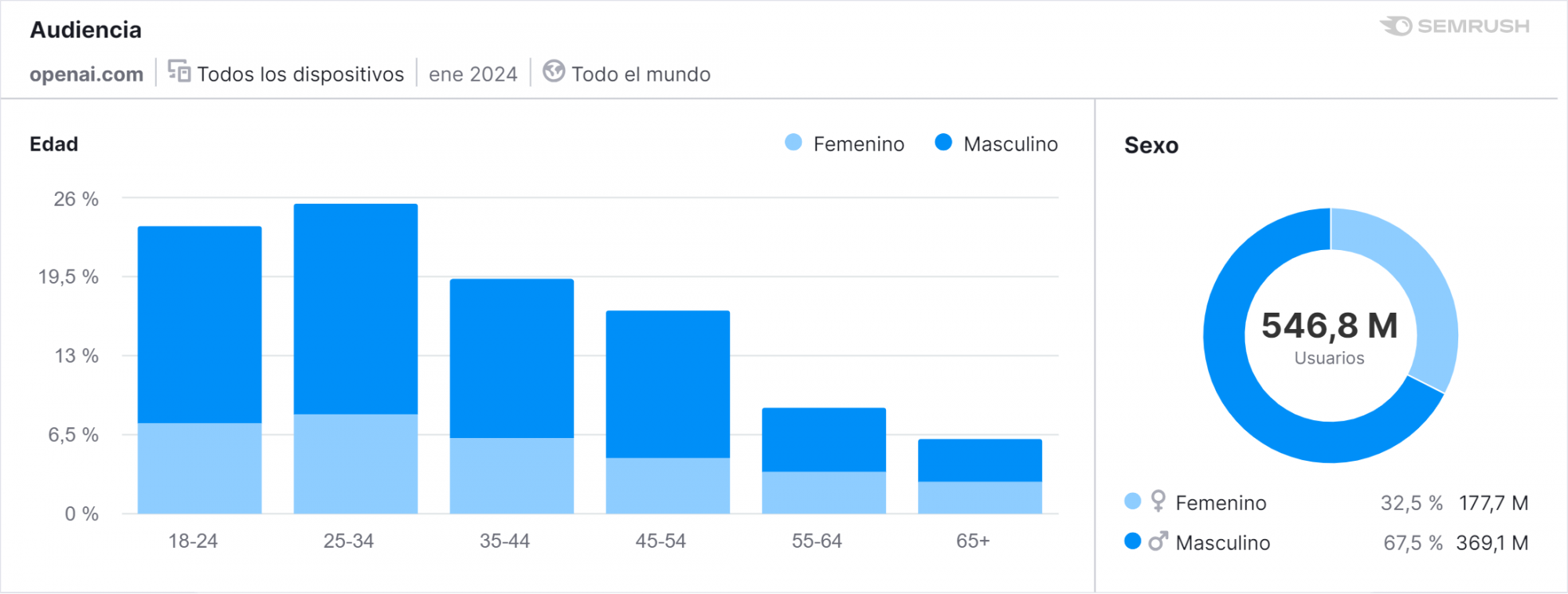Click the devices icon beside Todos los dispositivos
This screenshot has height=594, width=1568.
coord(180,71)
